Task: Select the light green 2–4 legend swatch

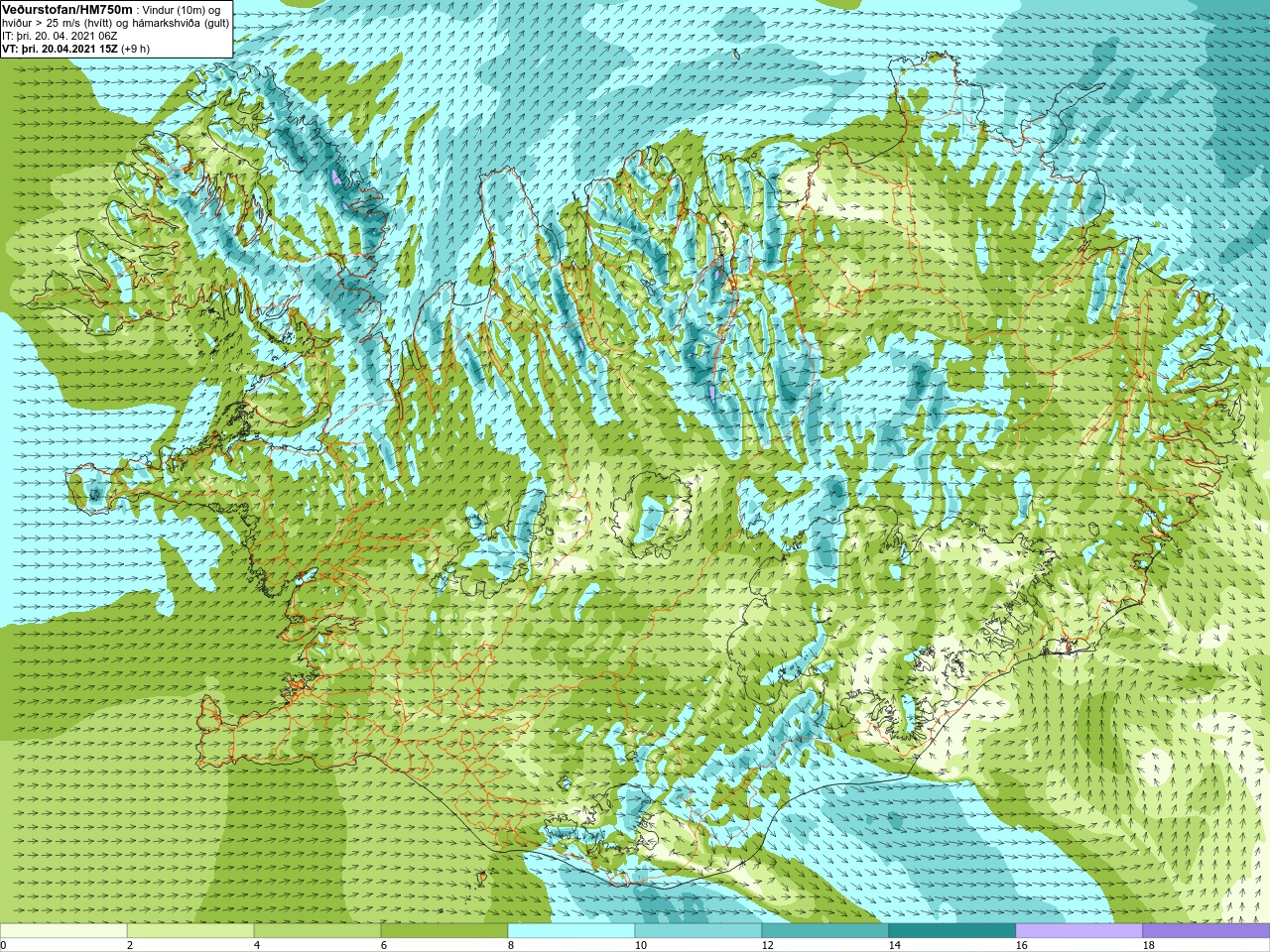Action: [x=190, y=931]
